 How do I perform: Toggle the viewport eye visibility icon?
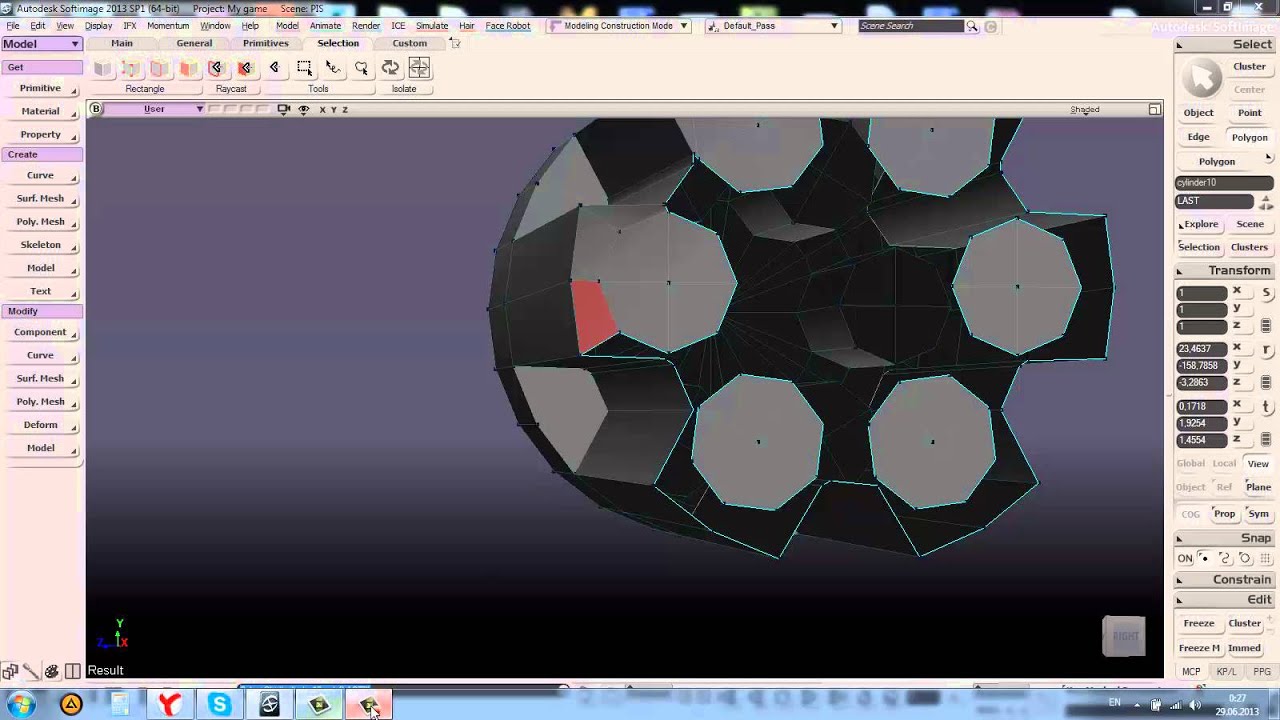coord(304,109)
